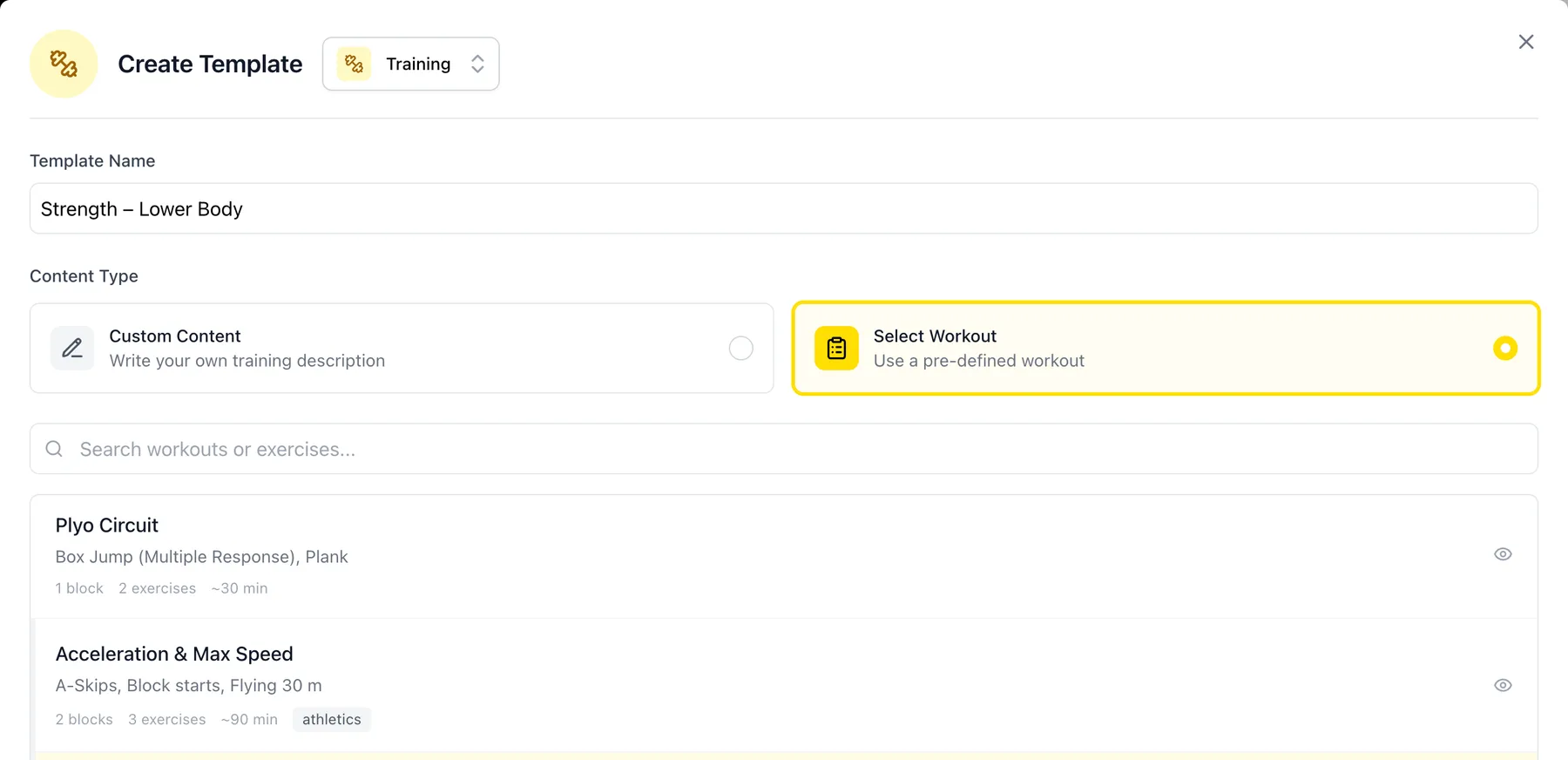
Task: Choose the Acceleration & Max Speed workout
Action: 784,685
